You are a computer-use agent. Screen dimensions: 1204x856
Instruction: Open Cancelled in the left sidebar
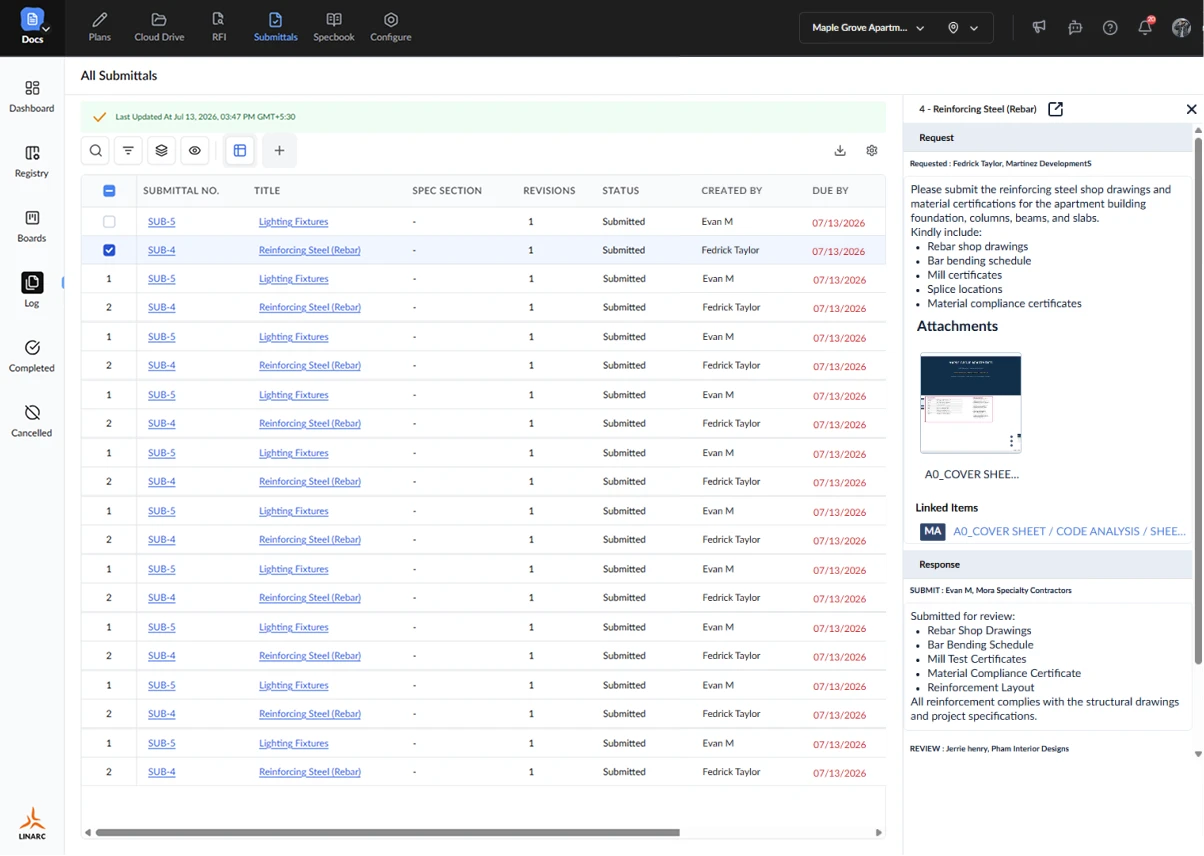pos(32,421)
